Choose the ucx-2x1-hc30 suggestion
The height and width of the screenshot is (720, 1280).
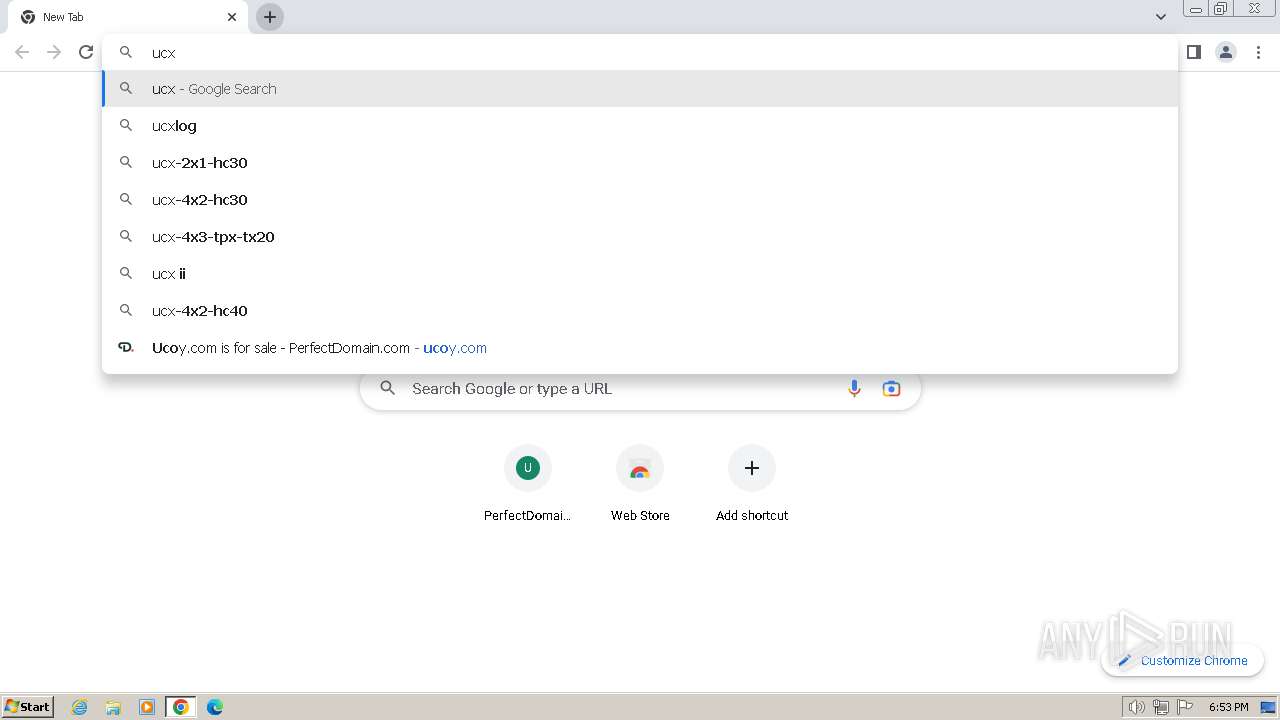[x=640, y=163]
